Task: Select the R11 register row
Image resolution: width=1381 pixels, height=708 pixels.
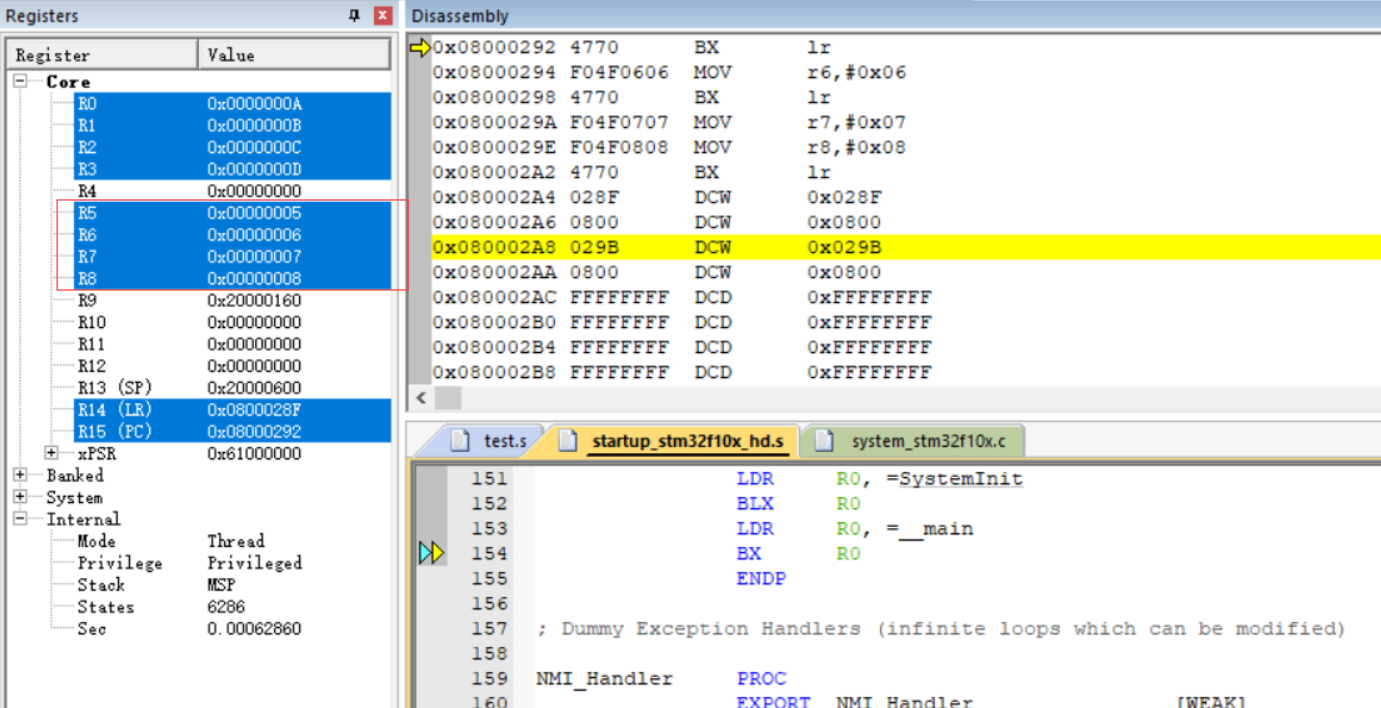Action: tap(232, 344)
